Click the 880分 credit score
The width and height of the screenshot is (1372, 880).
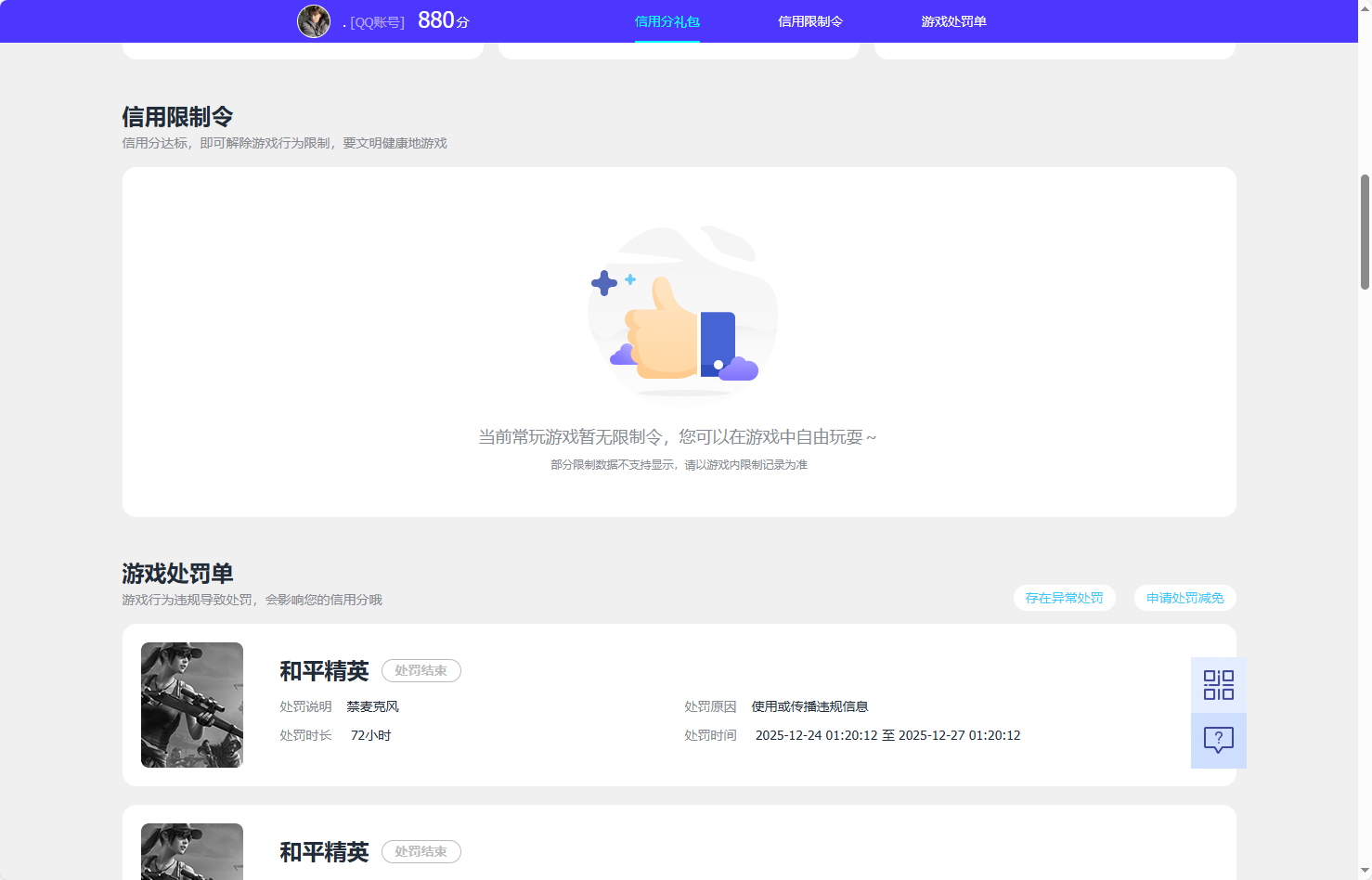[444, 20]
